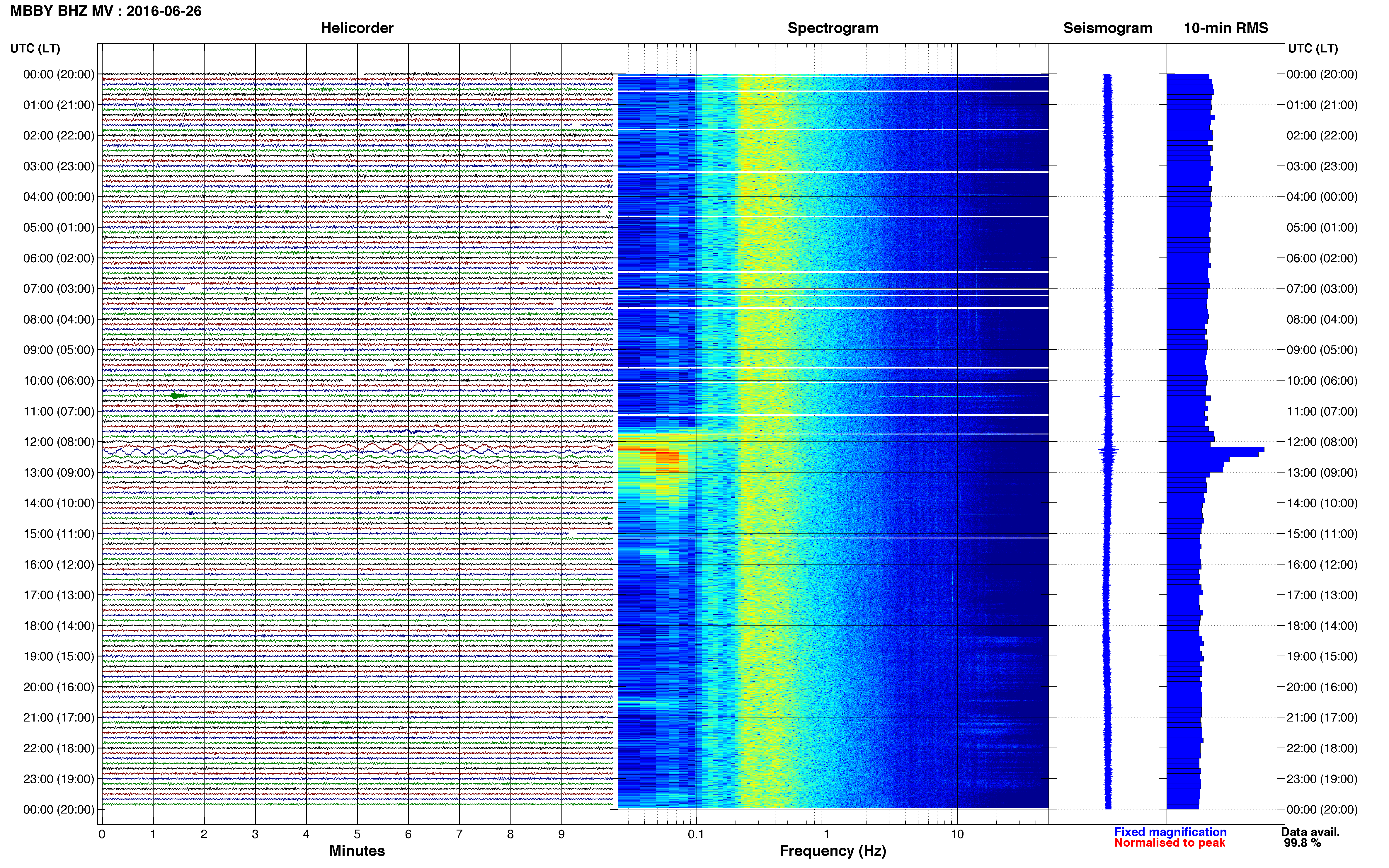The width and height of the screenshot is (1389, 868).
Task: Click the left '15:00 (11:00)' time label
Action: (59, 534)
